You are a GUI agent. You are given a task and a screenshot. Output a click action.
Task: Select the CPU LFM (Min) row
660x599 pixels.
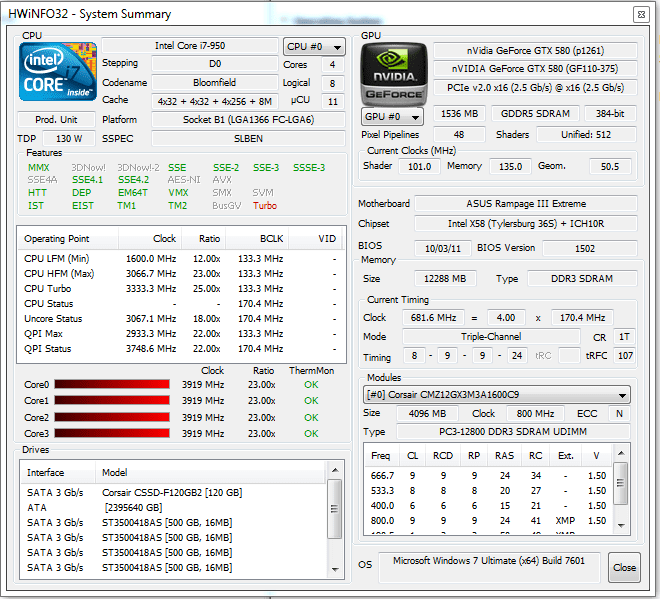point(181,258)
